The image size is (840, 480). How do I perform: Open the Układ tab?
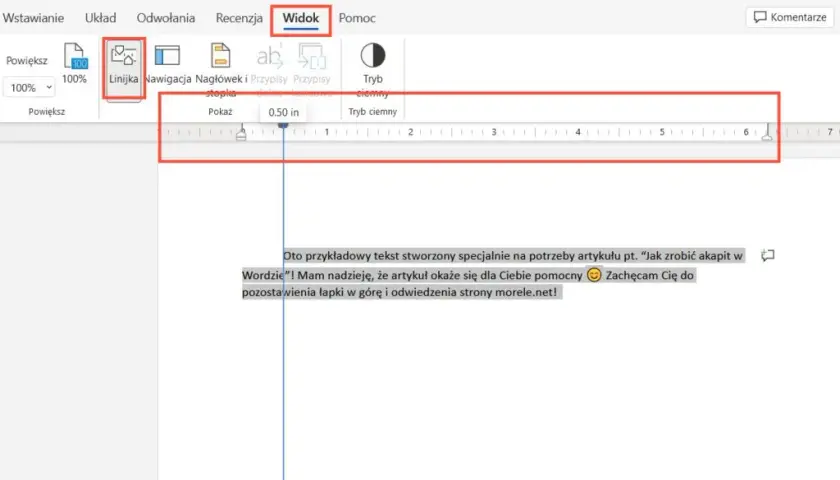coord(100,18)
